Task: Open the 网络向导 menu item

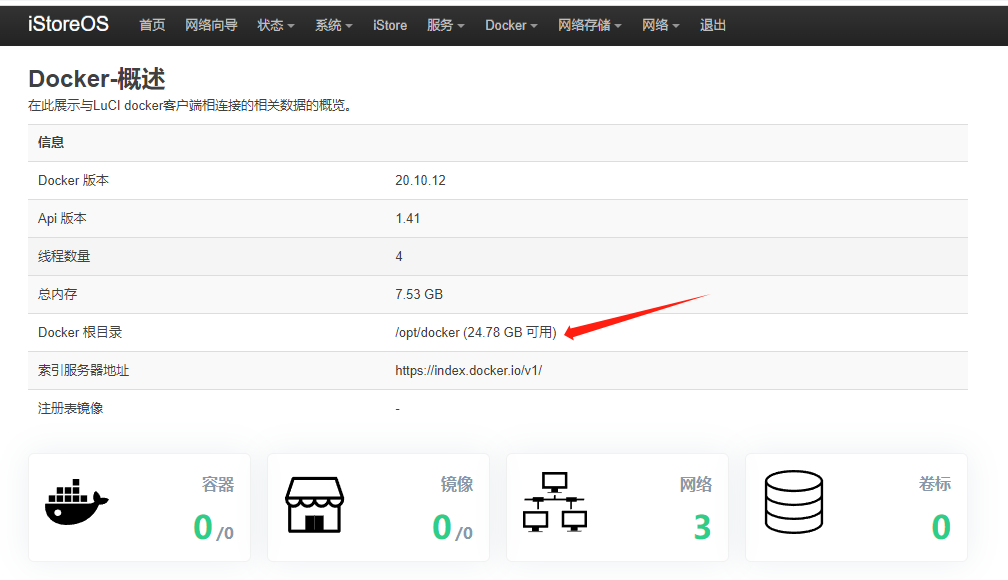Action: 211,25
